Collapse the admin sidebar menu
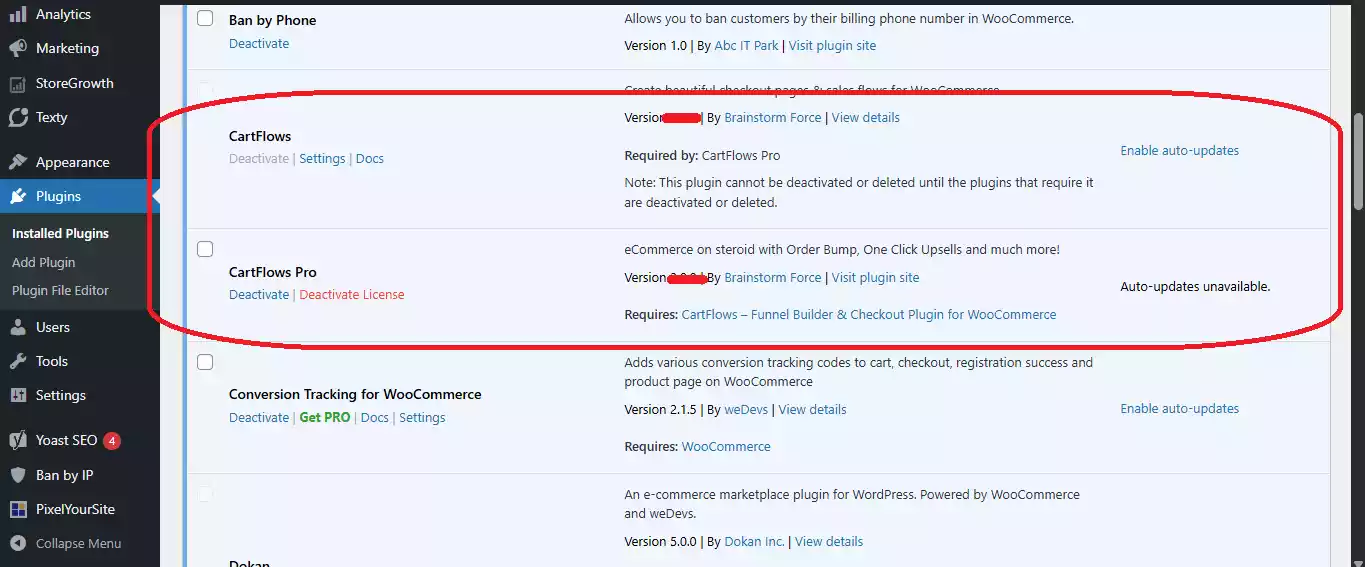 pos(80,543)
